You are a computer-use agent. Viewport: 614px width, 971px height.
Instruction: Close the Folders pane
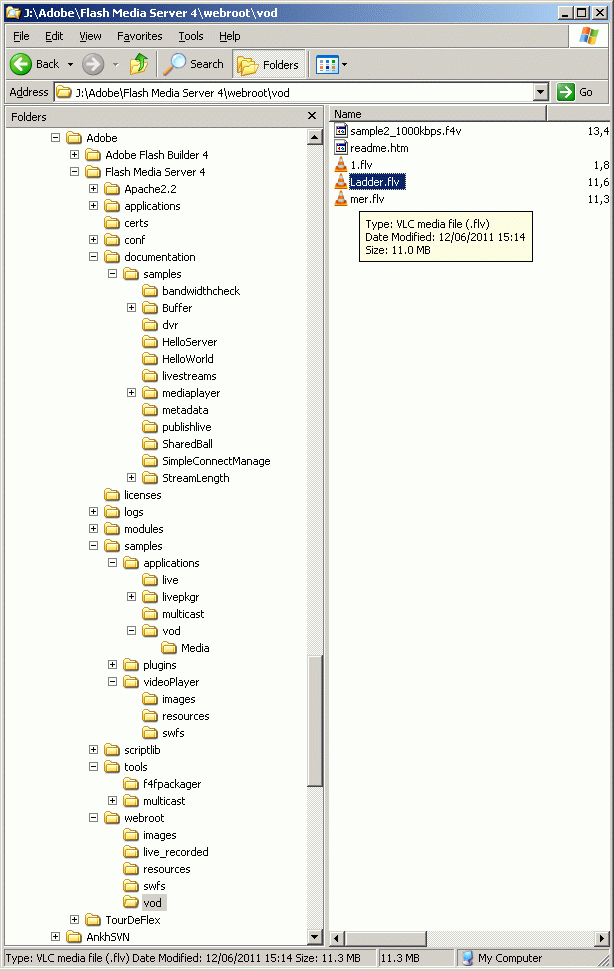point(312,116)
